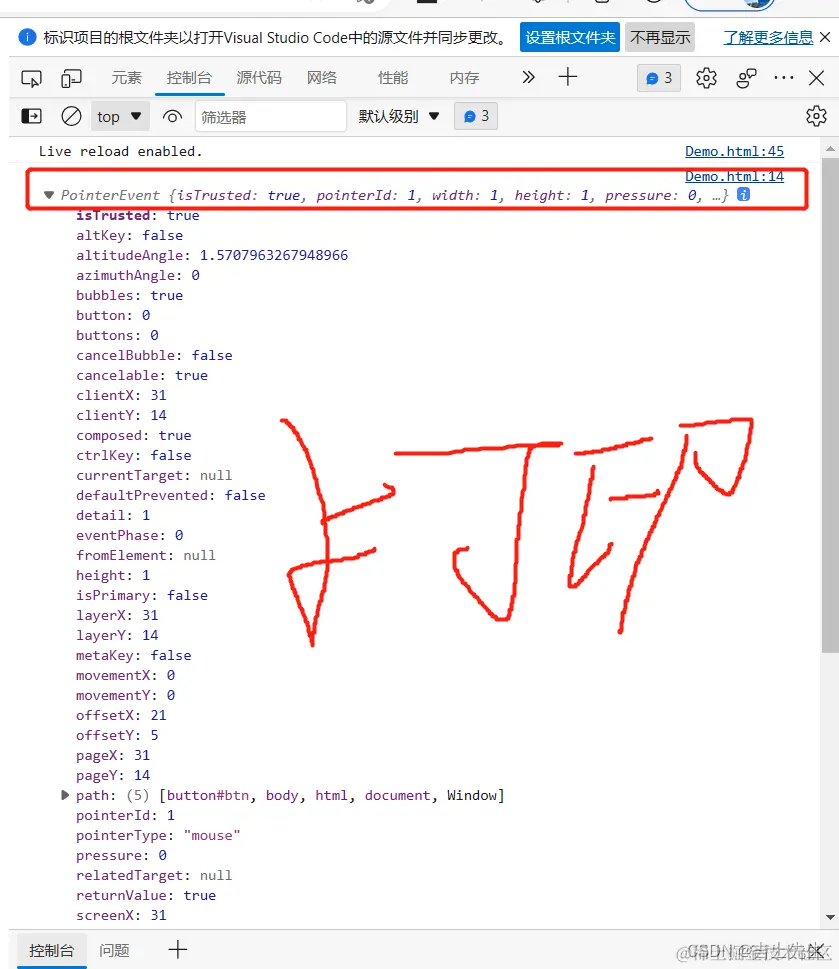Viewport: 839px width, 969px height.
Task: Show more DevTools tabs chevron
Action: coord(528,77)
